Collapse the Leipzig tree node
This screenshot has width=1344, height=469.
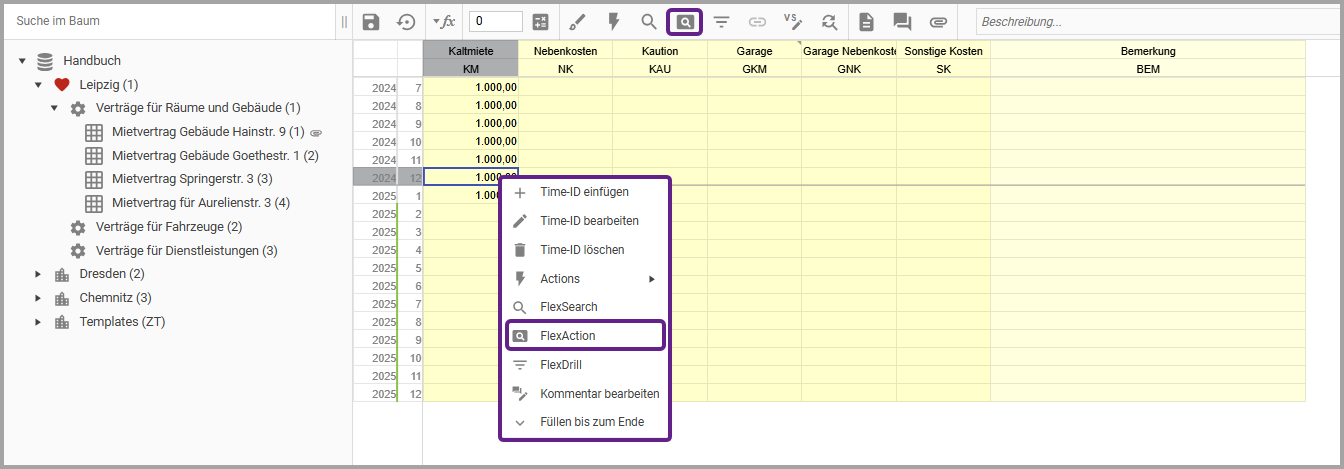[x=38, y=85]
